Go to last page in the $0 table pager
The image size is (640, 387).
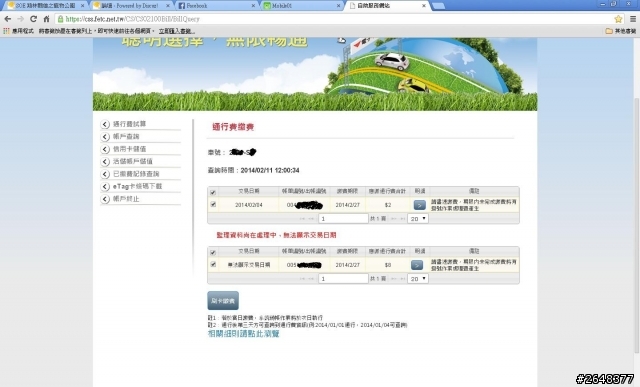[x=402, y=279]
